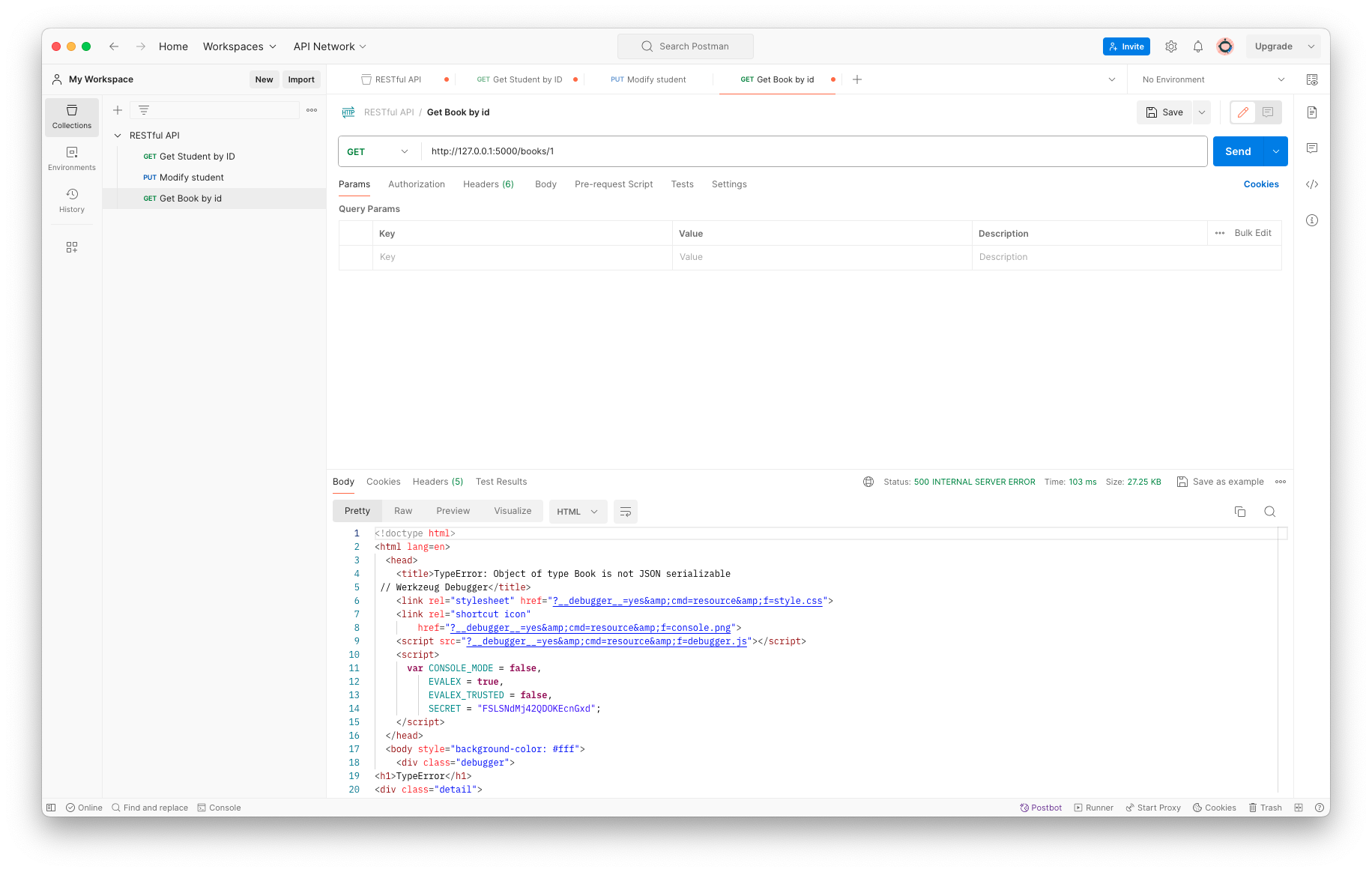Click Save as example

1221,482
